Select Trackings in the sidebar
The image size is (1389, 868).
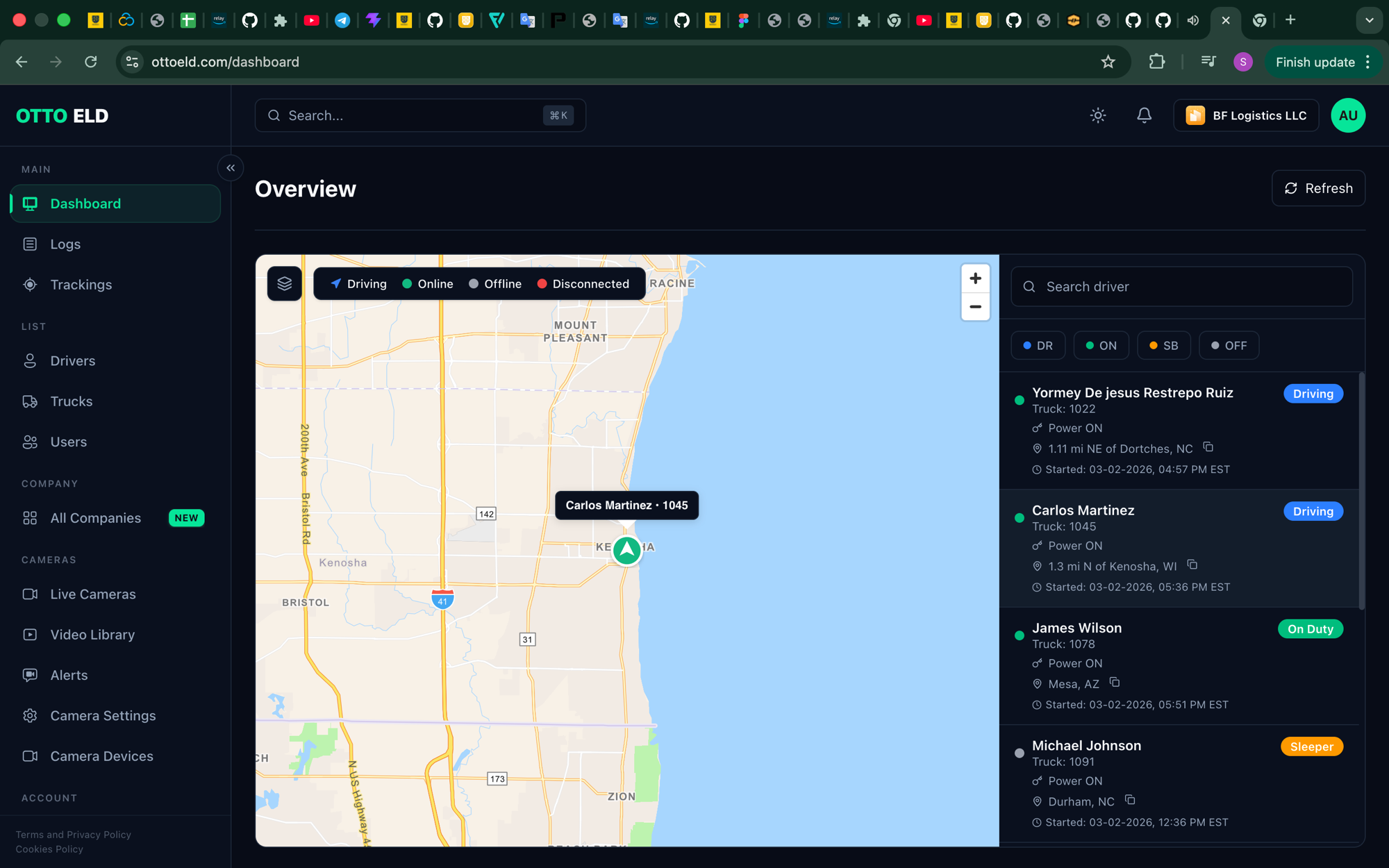[81, 284]
